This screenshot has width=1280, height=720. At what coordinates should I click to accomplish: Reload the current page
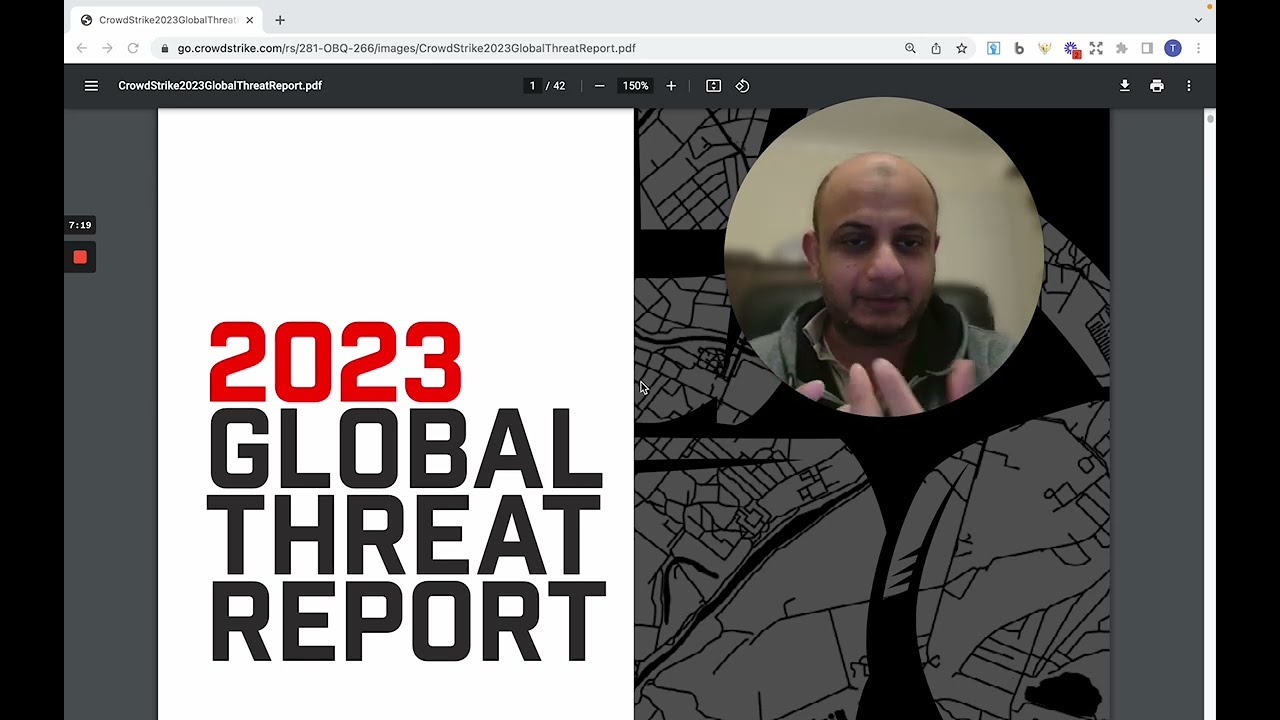(x=132, y=48)
